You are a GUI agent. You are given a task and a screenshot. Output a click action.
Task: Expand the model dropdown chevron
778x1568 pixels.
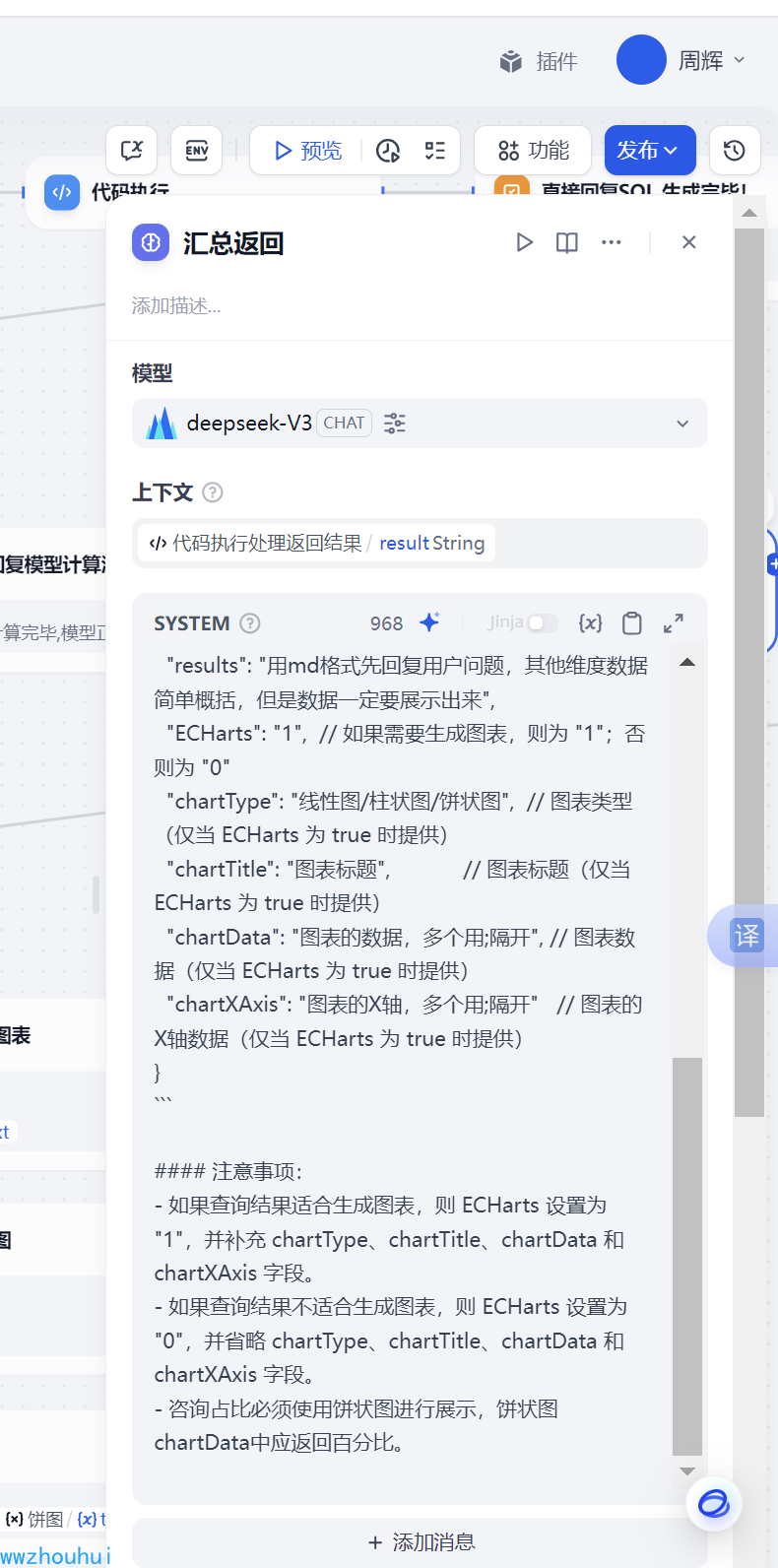pyautogui.click(x=682, y=424)
